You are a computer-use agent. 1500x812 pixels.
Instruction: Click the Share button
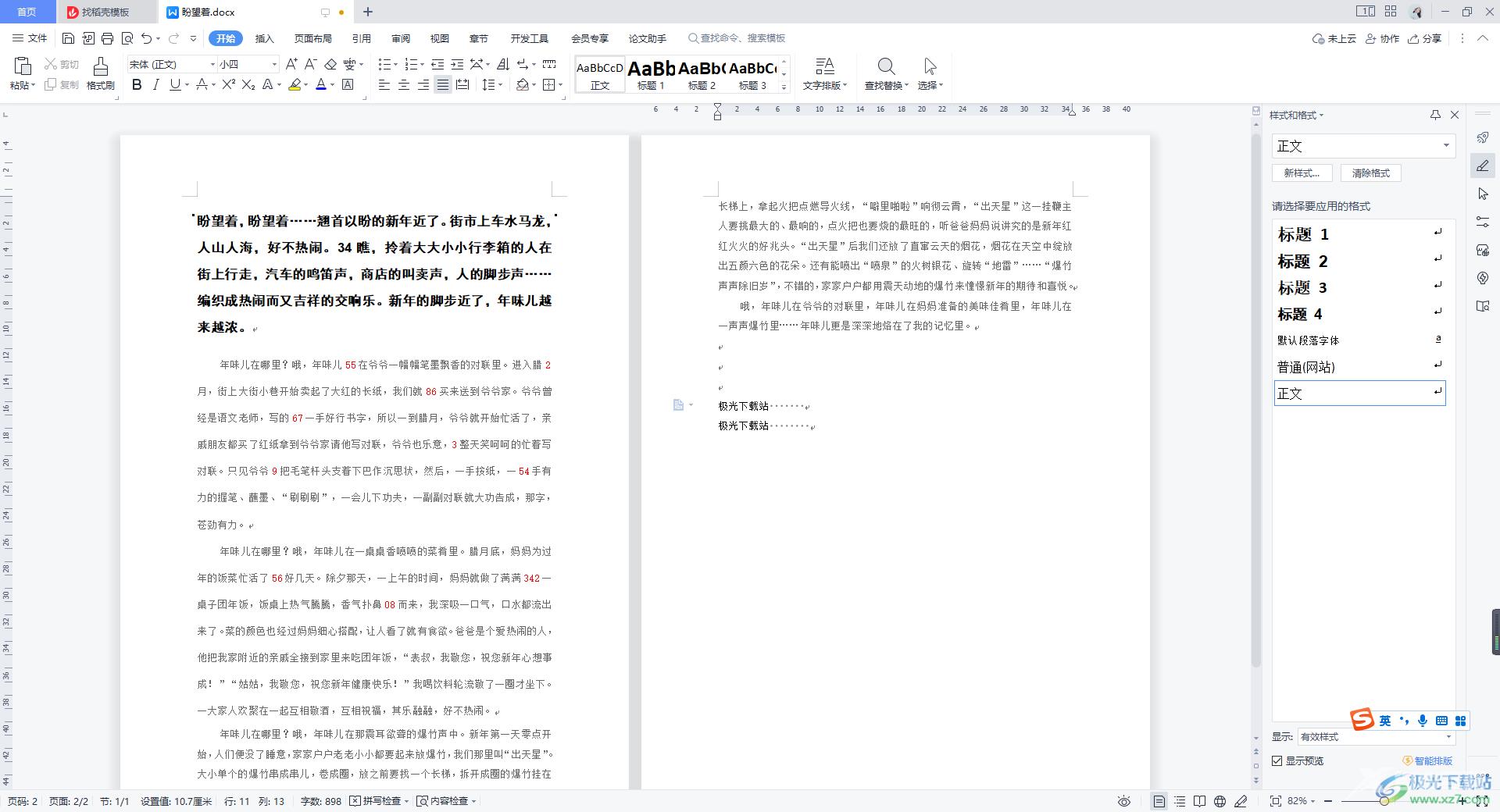coord(1424,38)
